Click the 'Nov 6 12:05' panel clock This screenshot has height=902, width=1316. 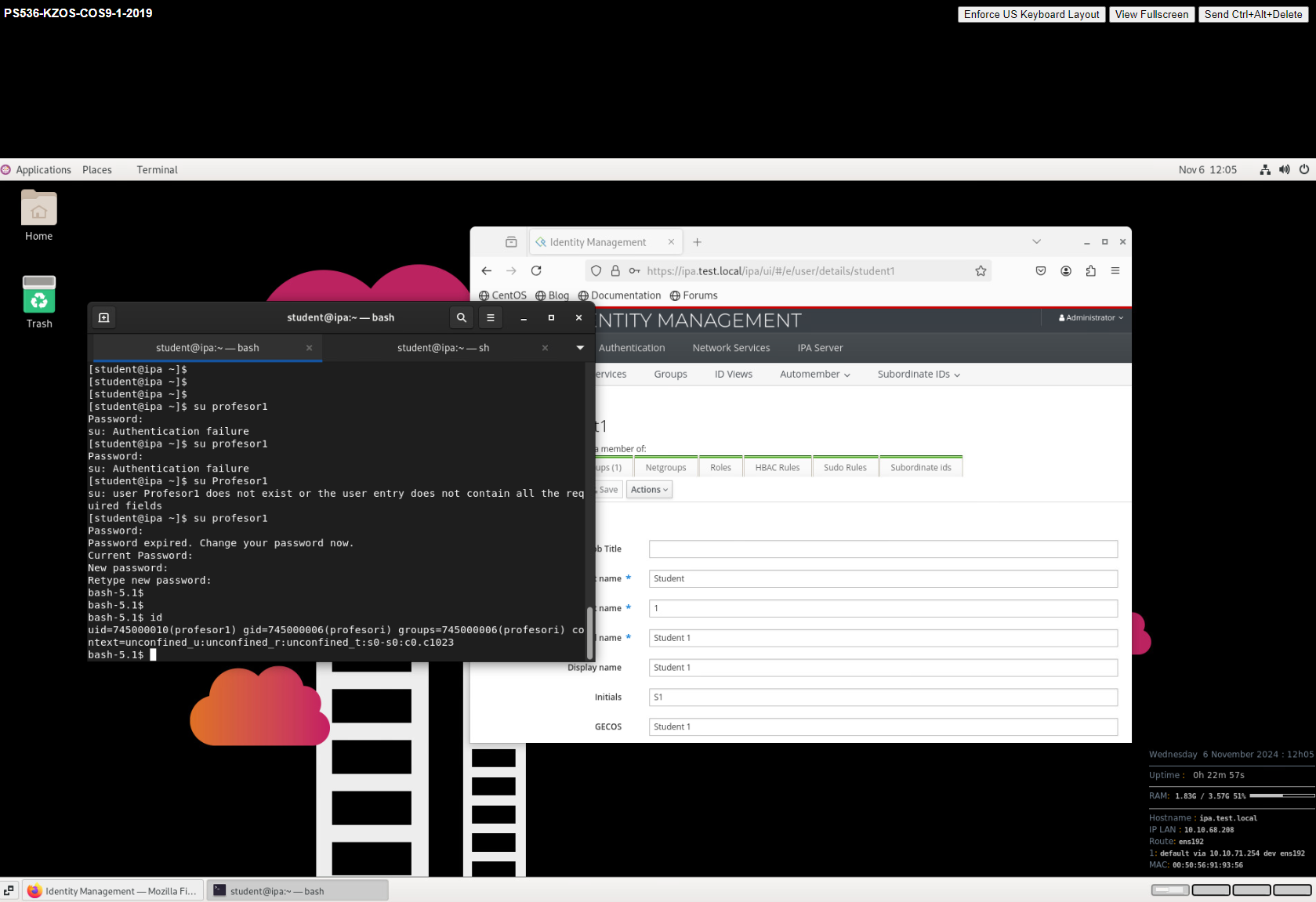coord(1208,170)
